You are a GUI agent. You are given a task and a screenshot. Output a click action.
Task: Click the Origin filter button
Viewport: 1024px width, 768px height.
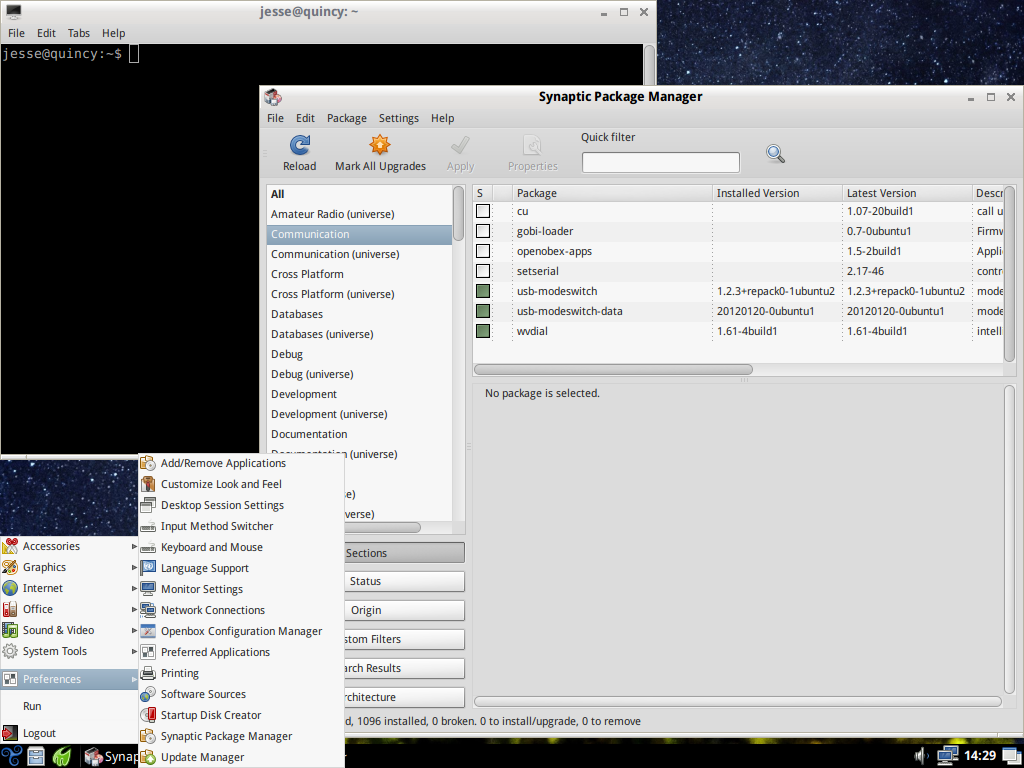404,610
